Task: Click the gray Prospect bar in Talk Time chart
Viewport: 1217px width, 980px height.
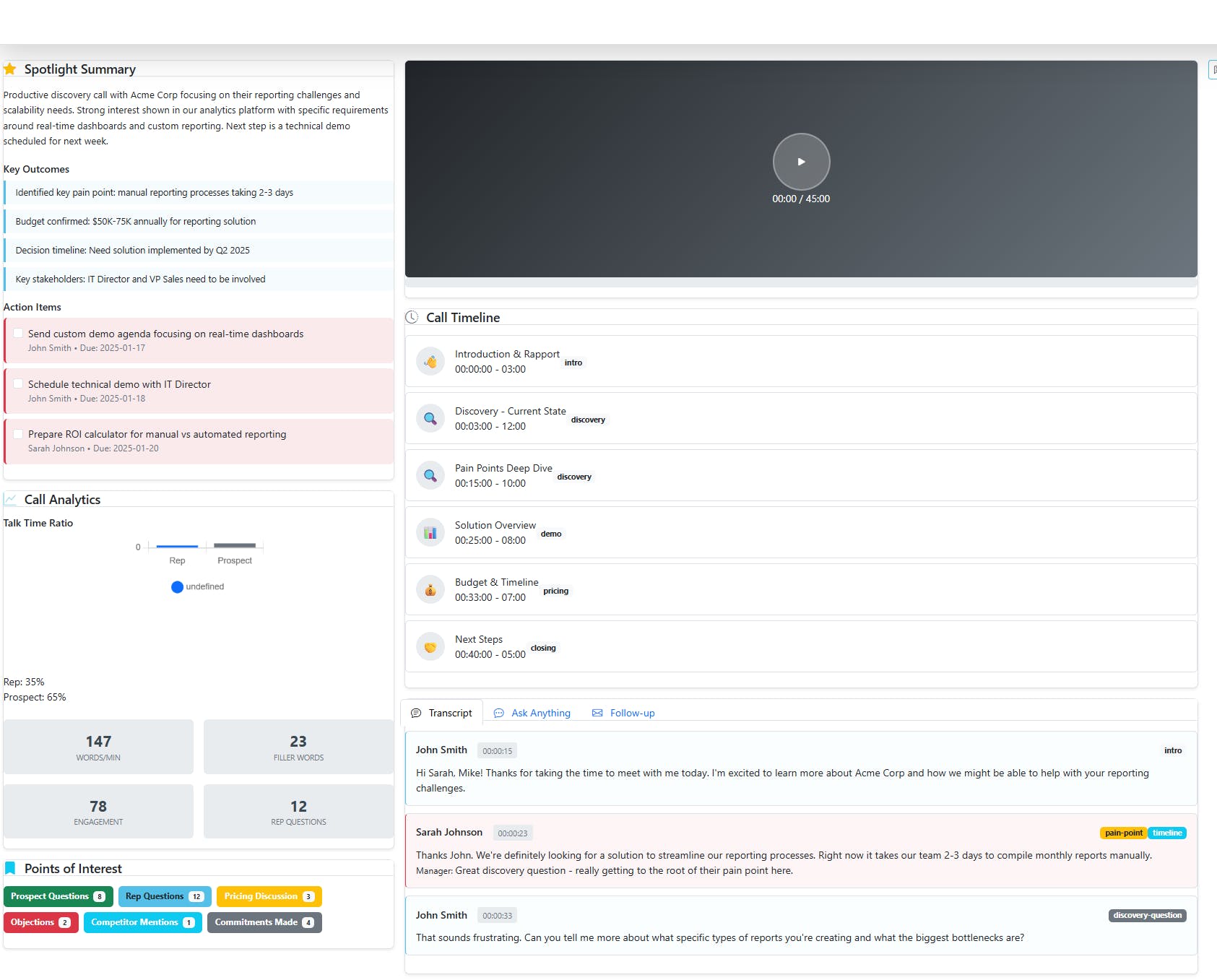Action: [235, 545]
